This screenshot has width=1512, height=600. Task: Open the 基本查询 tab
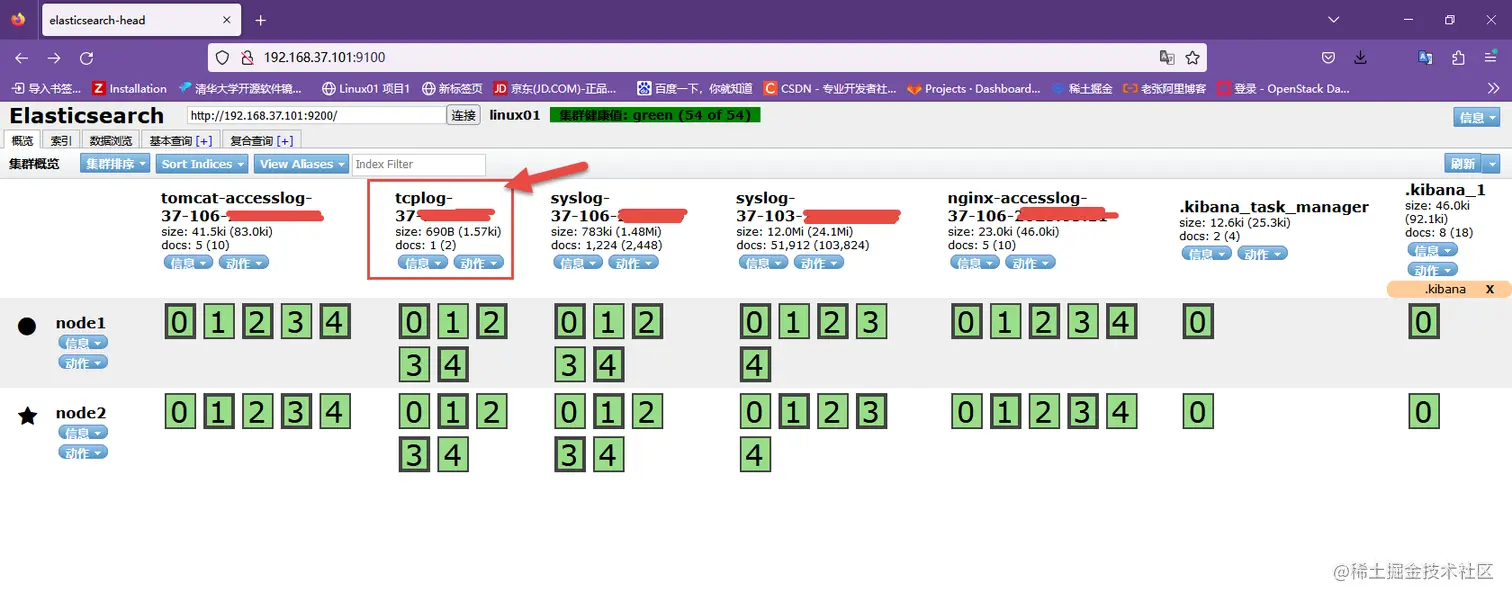[181, 141]
